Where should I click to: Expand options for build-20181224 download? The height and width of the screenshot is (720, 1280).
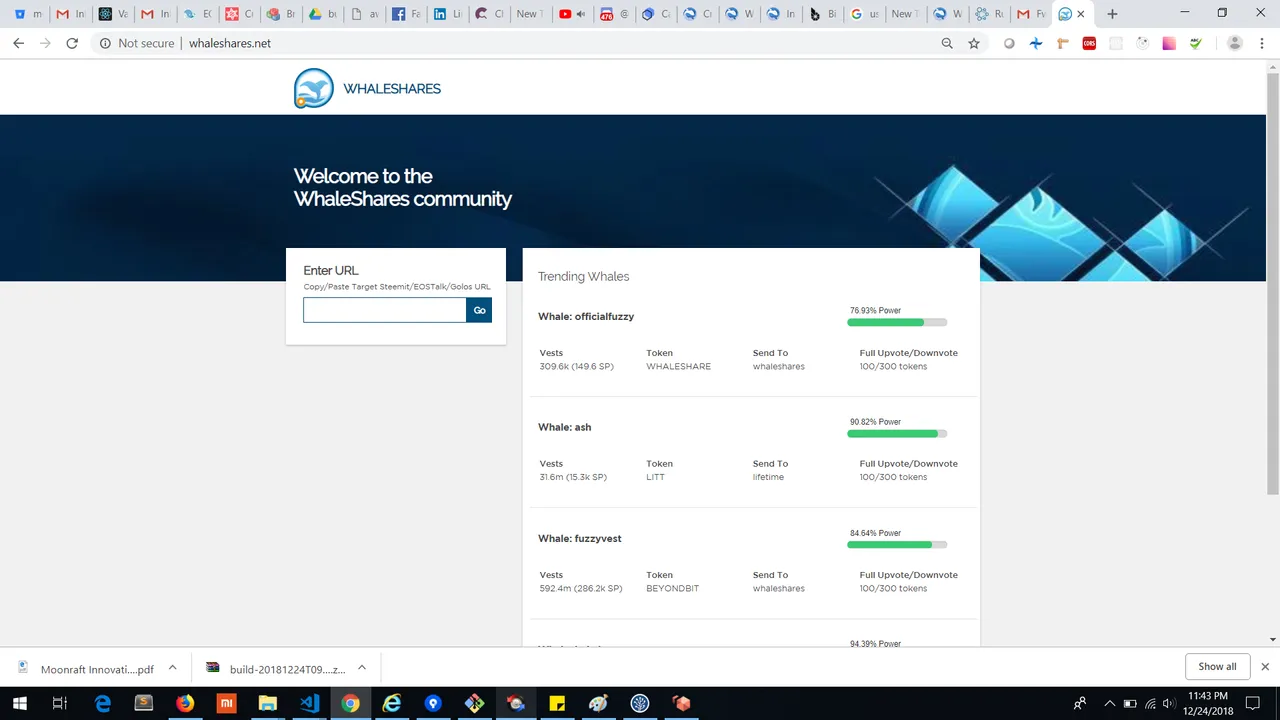tap(361, 668)
